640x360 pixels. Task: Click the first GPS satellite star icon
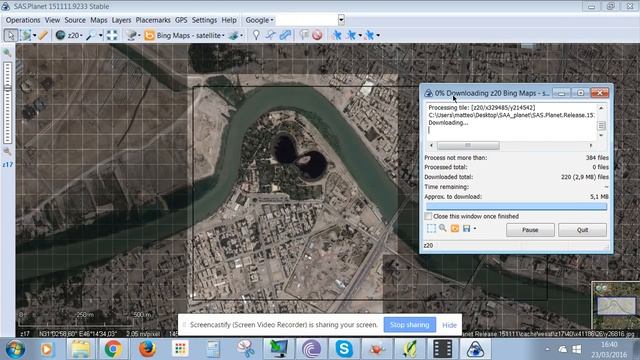(x=337, y=36)
